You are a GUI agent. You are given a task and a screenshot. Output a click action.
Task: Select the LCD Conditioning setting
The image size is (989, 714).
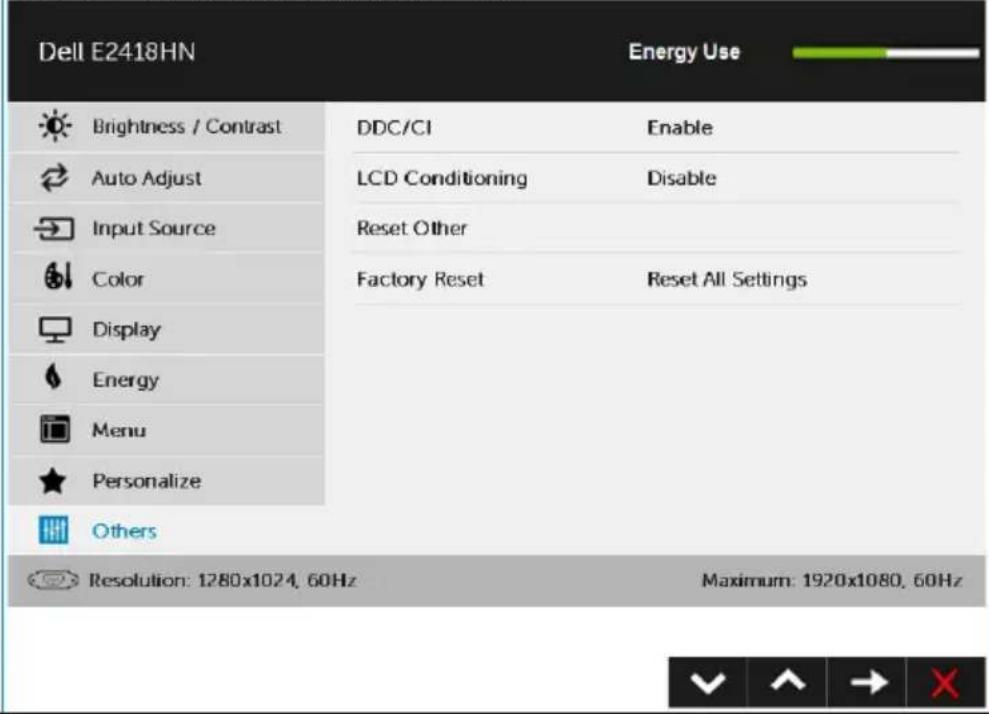click(x=442, y=178)
